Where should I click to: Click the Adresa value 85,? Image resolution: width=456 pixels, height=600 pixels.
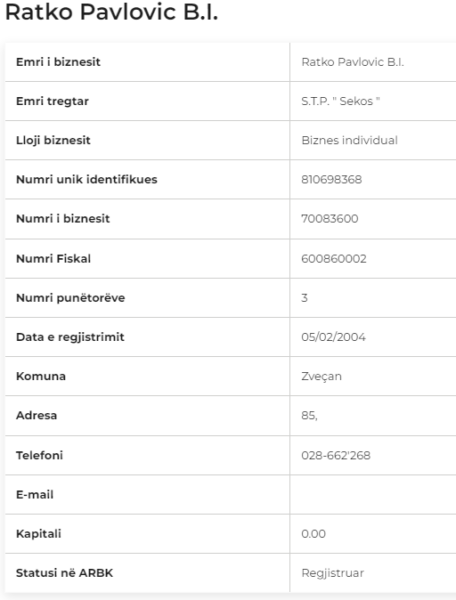coord(309,416)
